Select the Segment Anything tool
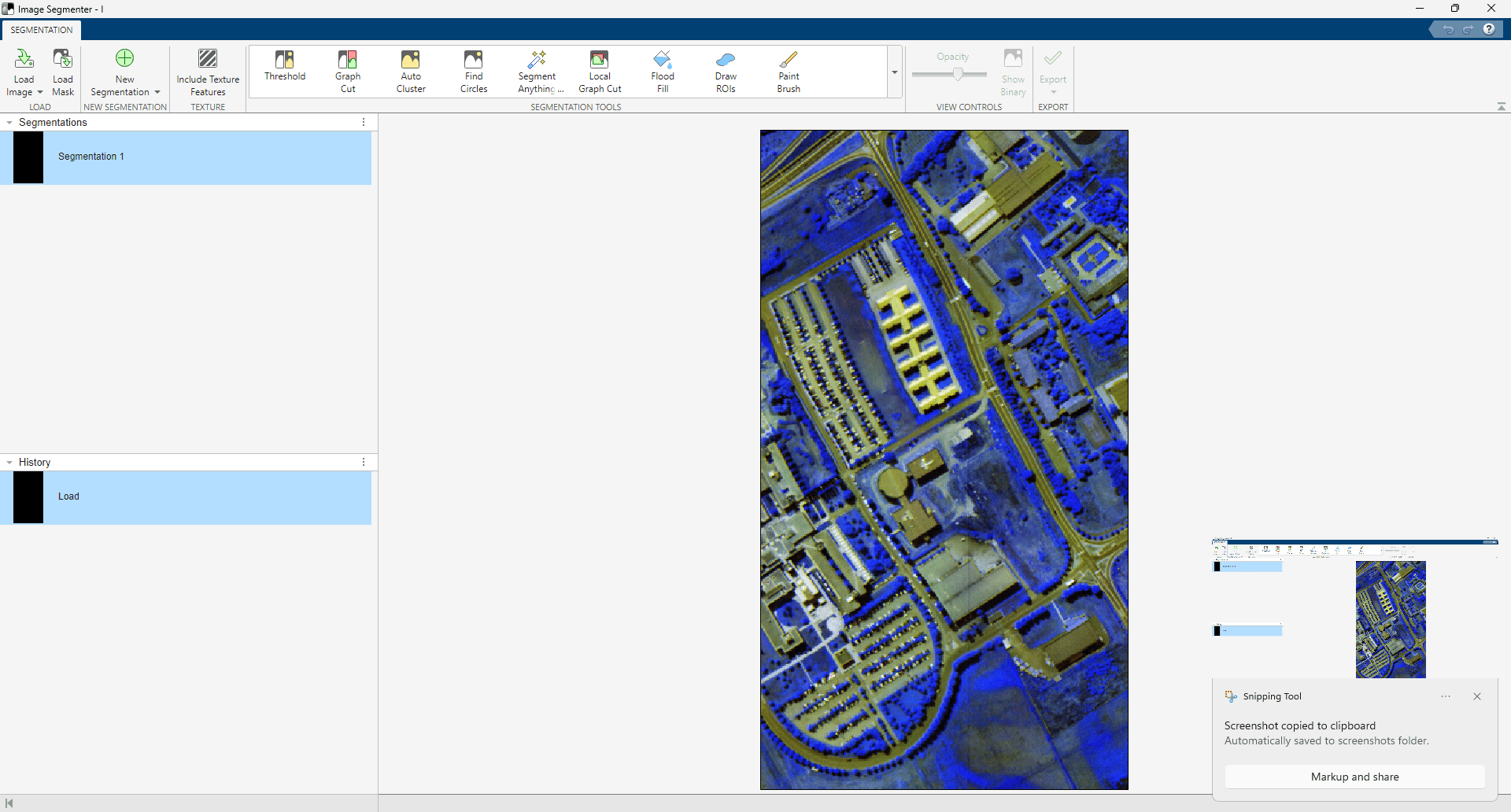The width and height of the screenshot is (1511, 812). (x=538, y=71)
